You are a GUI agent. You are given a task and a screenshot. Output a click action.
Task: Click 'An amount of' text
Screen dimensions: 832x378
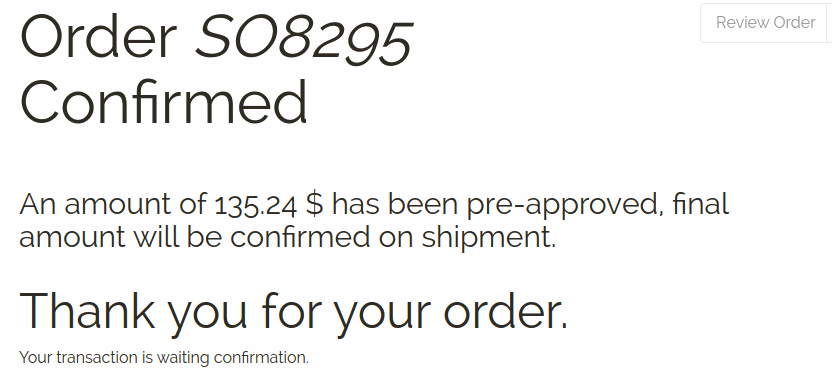point(113,204)
